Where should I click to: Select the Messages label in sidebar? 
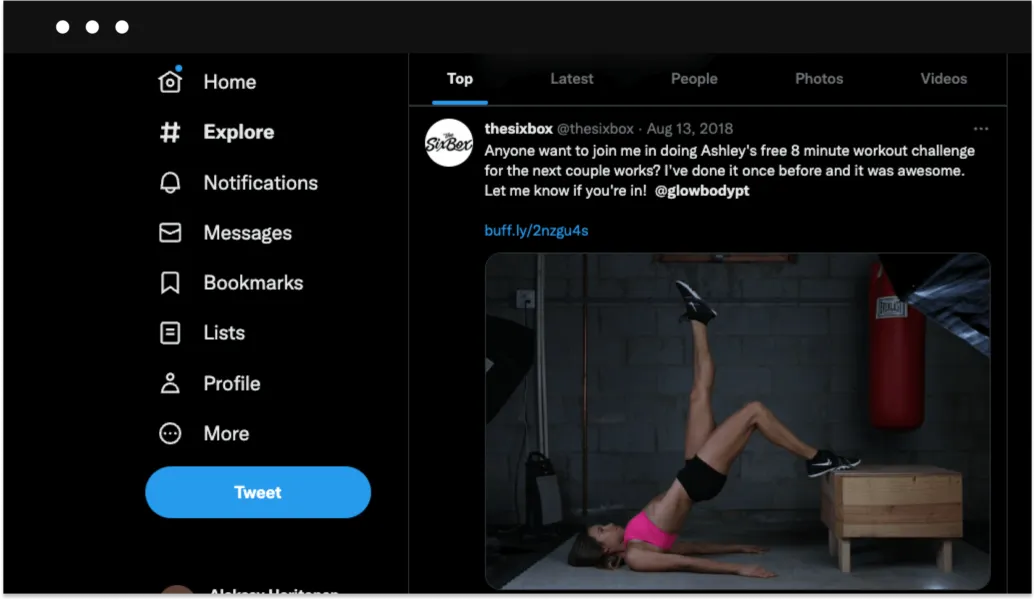(x=248, y=233)
